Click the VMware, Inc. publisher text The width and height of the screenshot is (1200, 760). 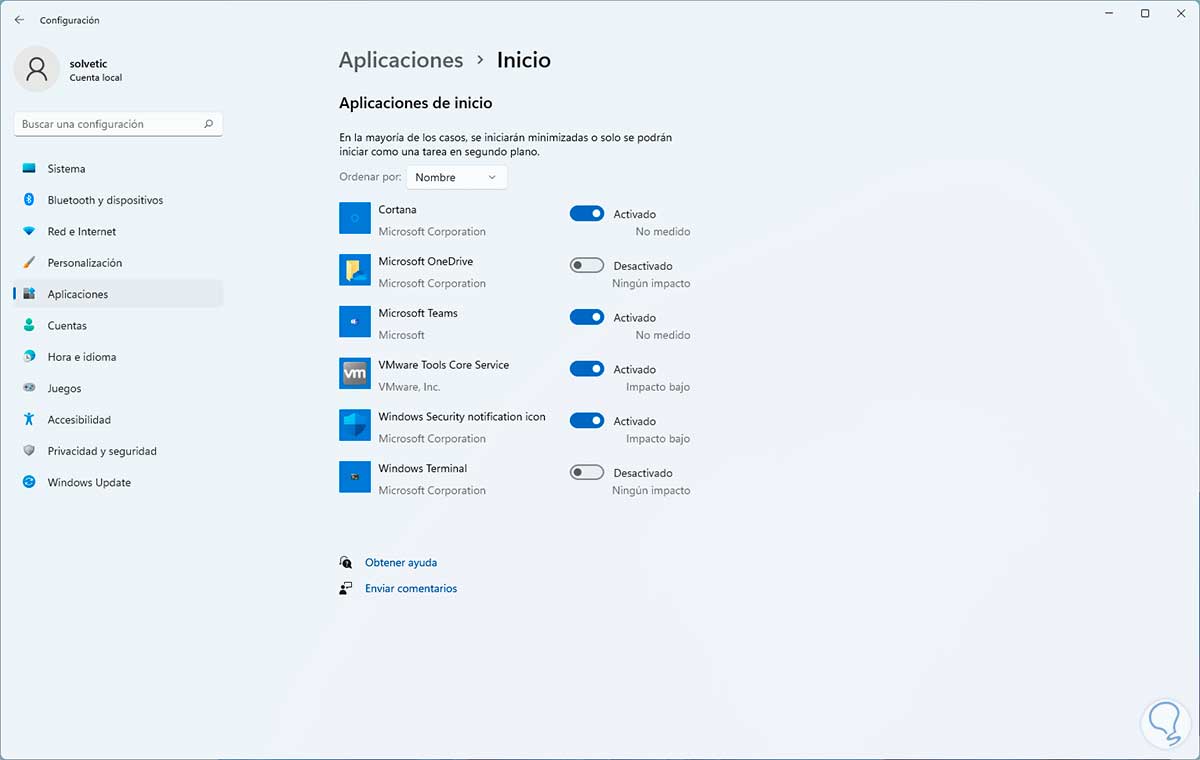click(409, 387)
